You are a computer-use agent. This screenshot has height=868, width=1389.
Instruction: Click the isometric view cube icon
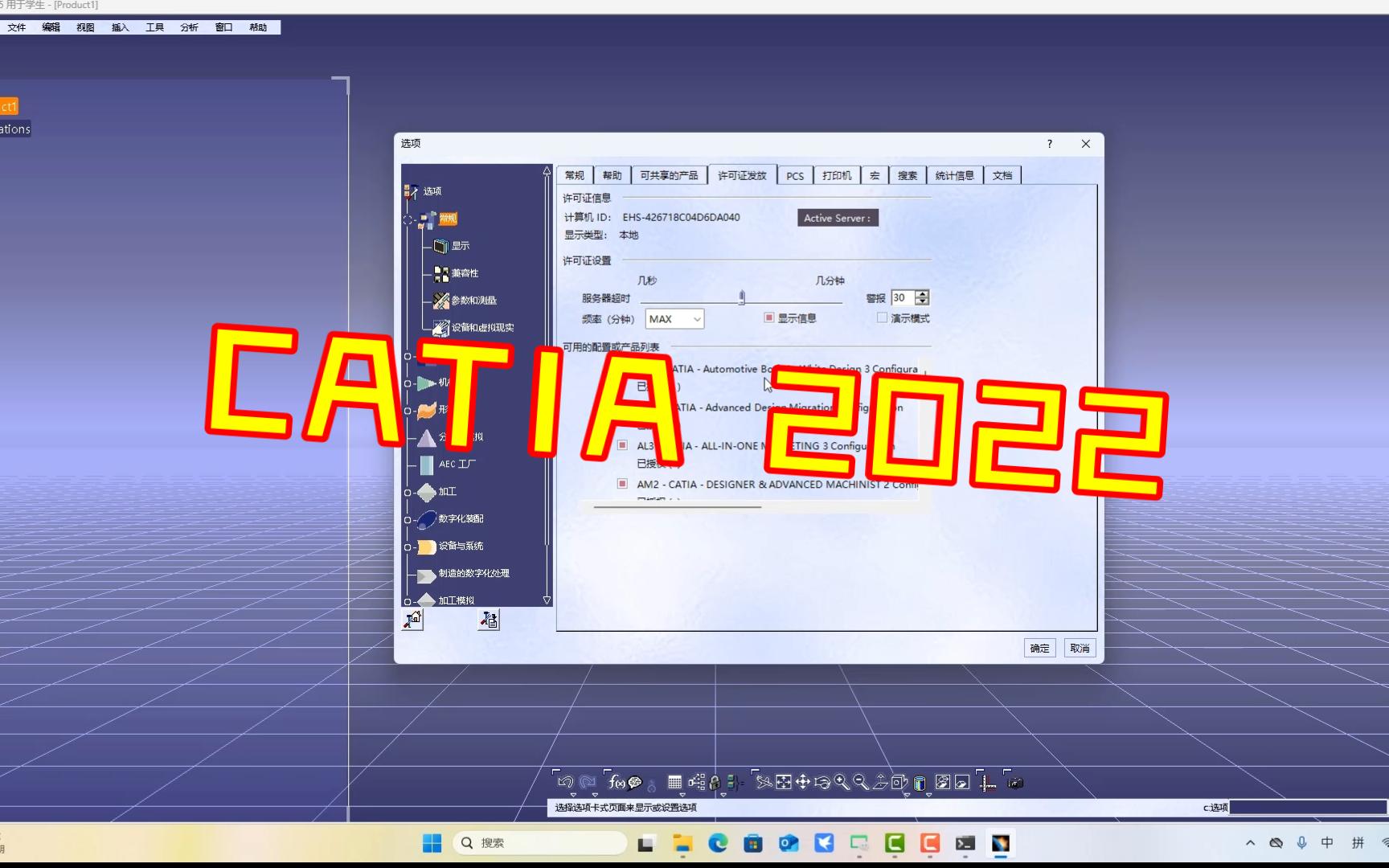[899, 782]
